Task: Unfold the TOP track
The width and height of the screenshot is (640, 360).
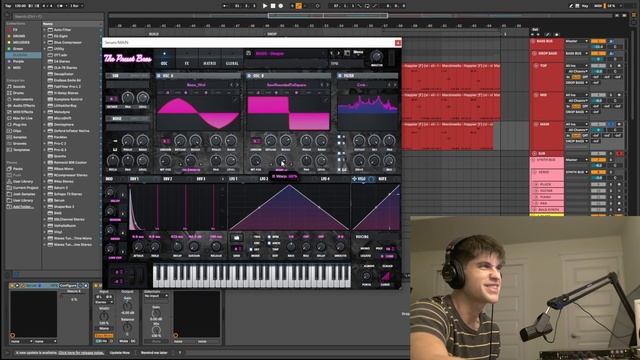Action: pyautogui.click(x=536, y=66)
